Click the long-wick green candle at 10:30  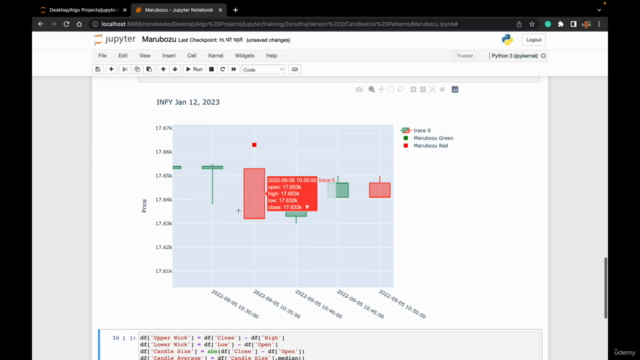213,167
